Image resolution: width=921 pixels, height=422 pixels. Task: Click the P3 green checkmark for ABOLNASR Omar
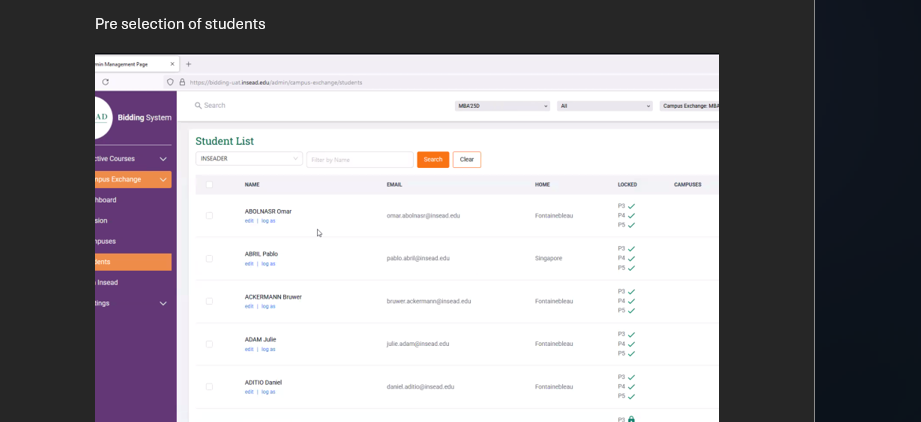click(x=631, y=206)
